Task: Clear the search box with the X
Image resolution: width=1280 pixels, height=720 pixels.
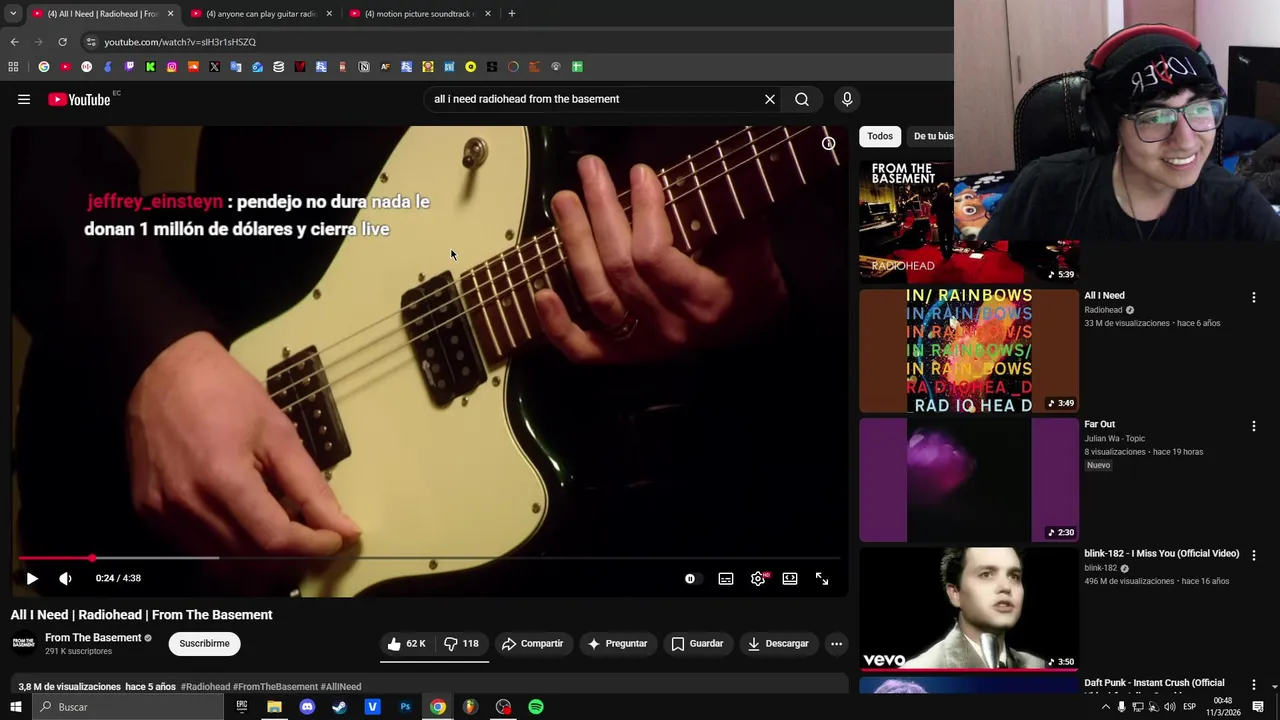Action: pos(770,99)
